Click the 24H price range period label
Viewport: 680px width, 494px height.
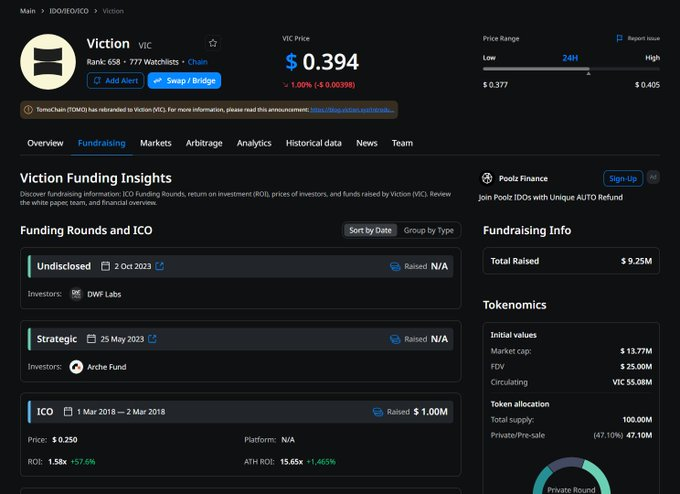570,58
